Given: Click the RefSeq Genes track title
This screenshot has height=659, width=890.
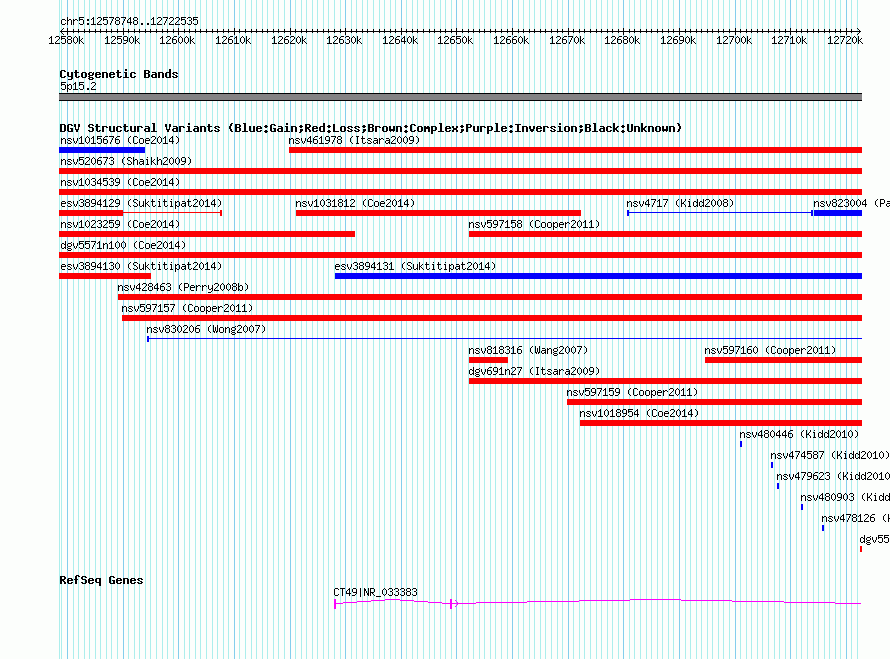Looking at the screenshot, I should click(x=101, y=580).
